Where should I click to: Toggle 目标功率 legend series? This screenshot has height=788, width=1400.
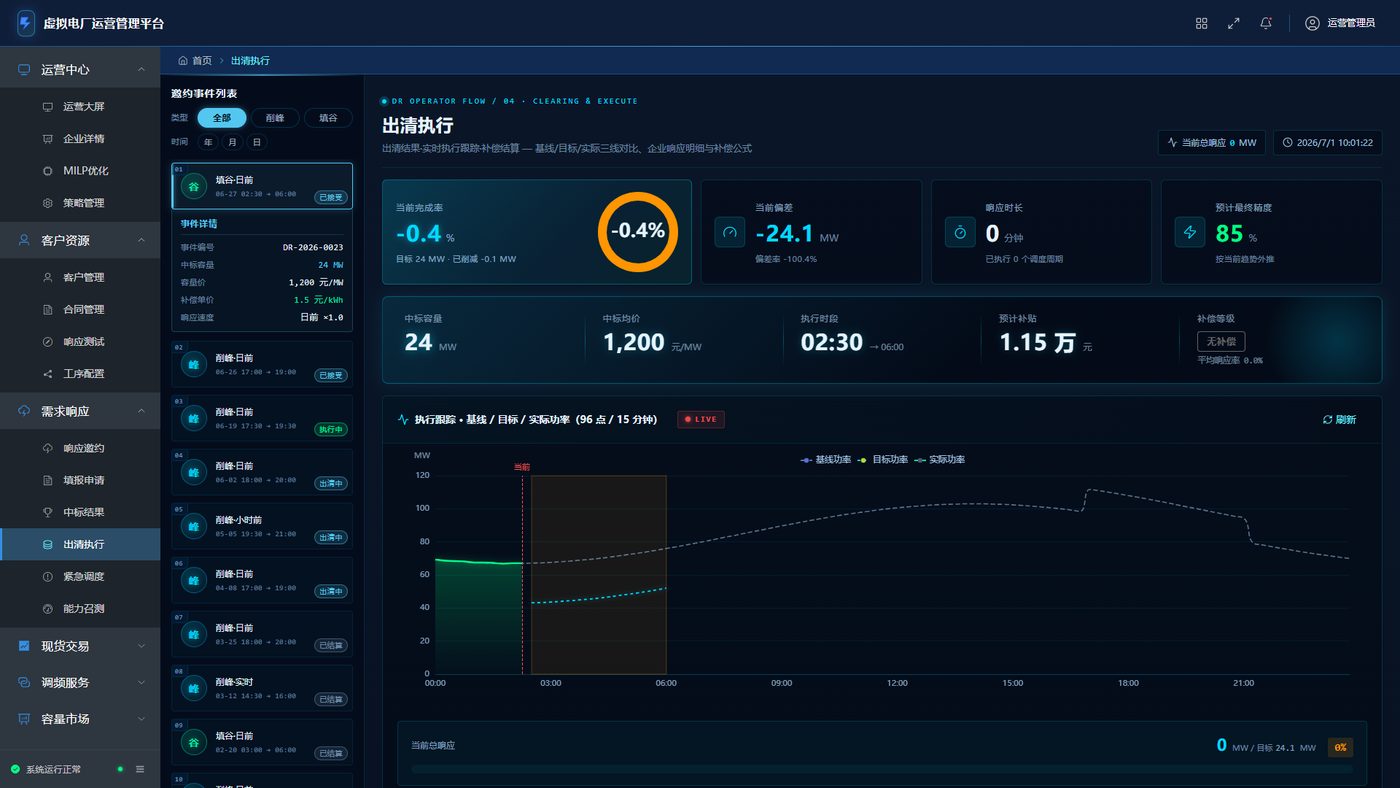click(883, 460)
